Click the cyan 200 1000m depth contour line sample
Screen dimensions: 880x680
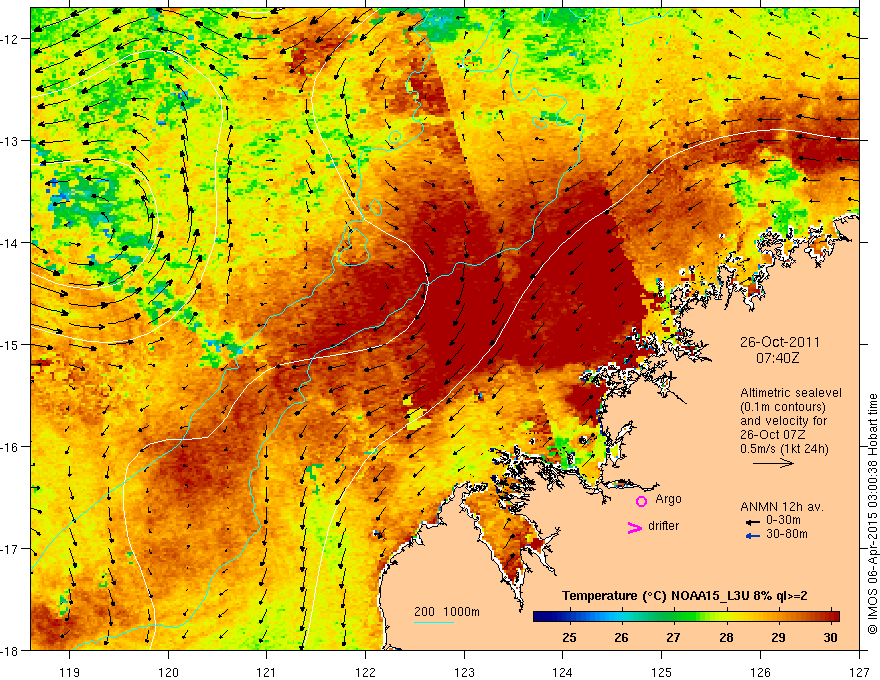point(434,622)
